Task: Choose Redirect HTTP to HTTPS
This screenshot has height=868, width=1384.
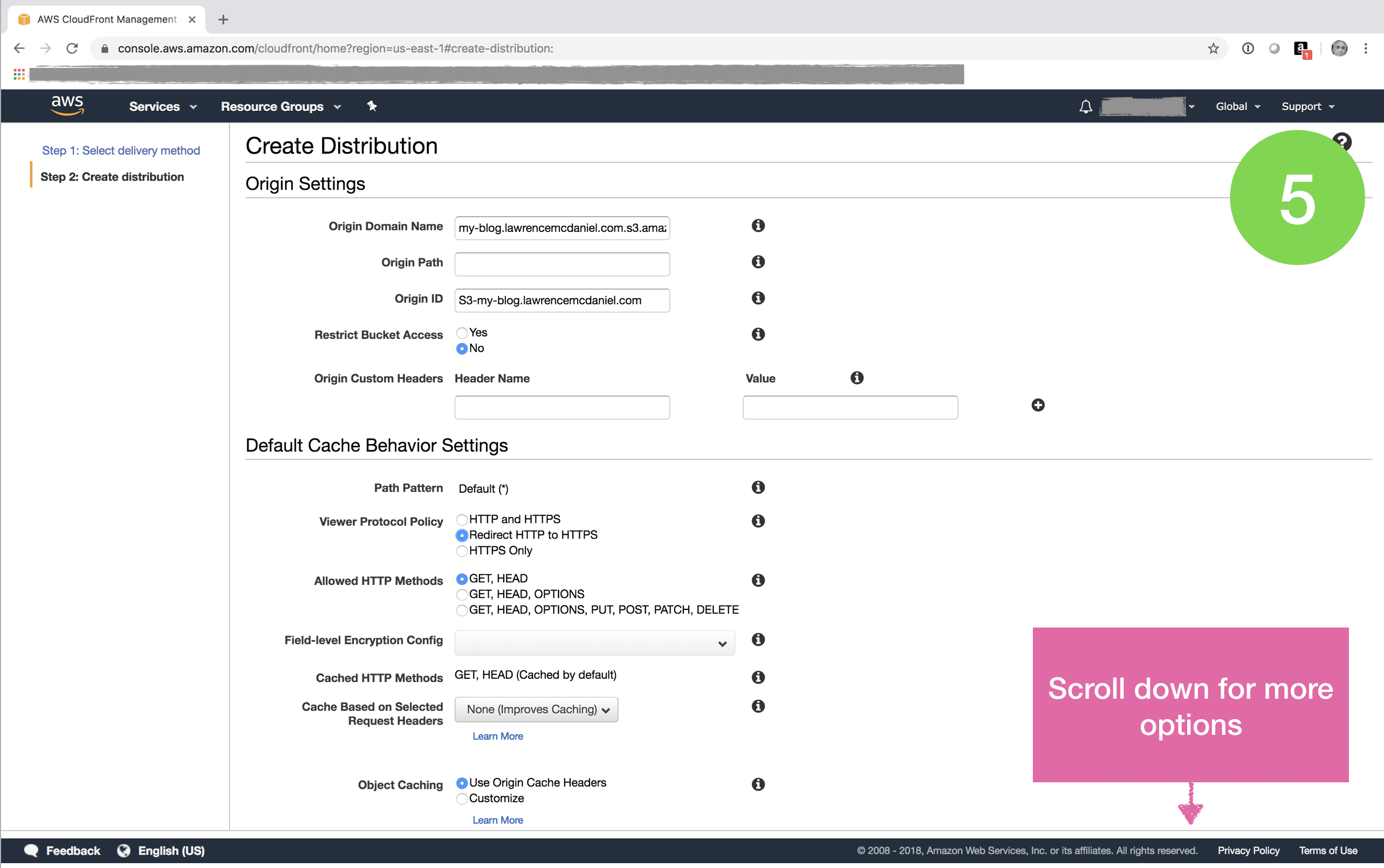Action: pos(462,535)
